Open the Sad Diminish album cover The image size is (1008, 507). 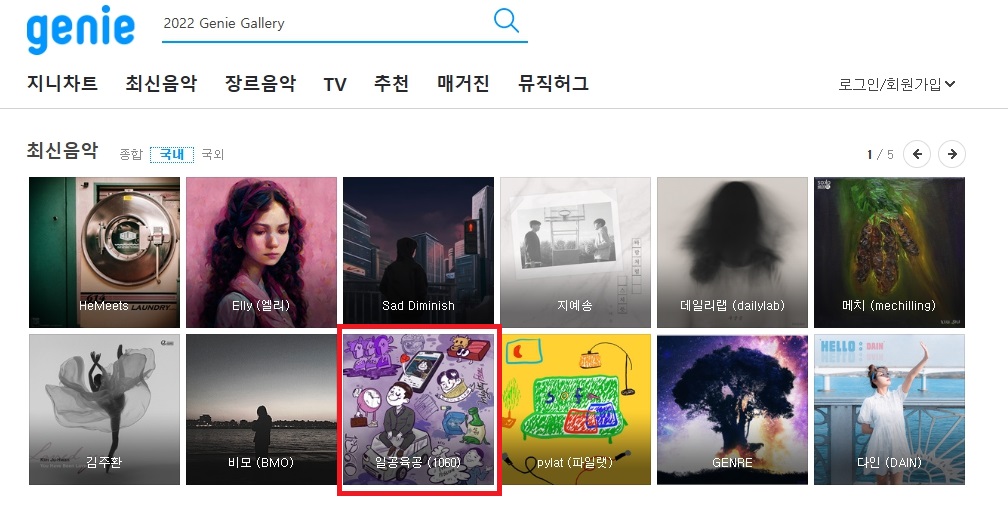418,253
